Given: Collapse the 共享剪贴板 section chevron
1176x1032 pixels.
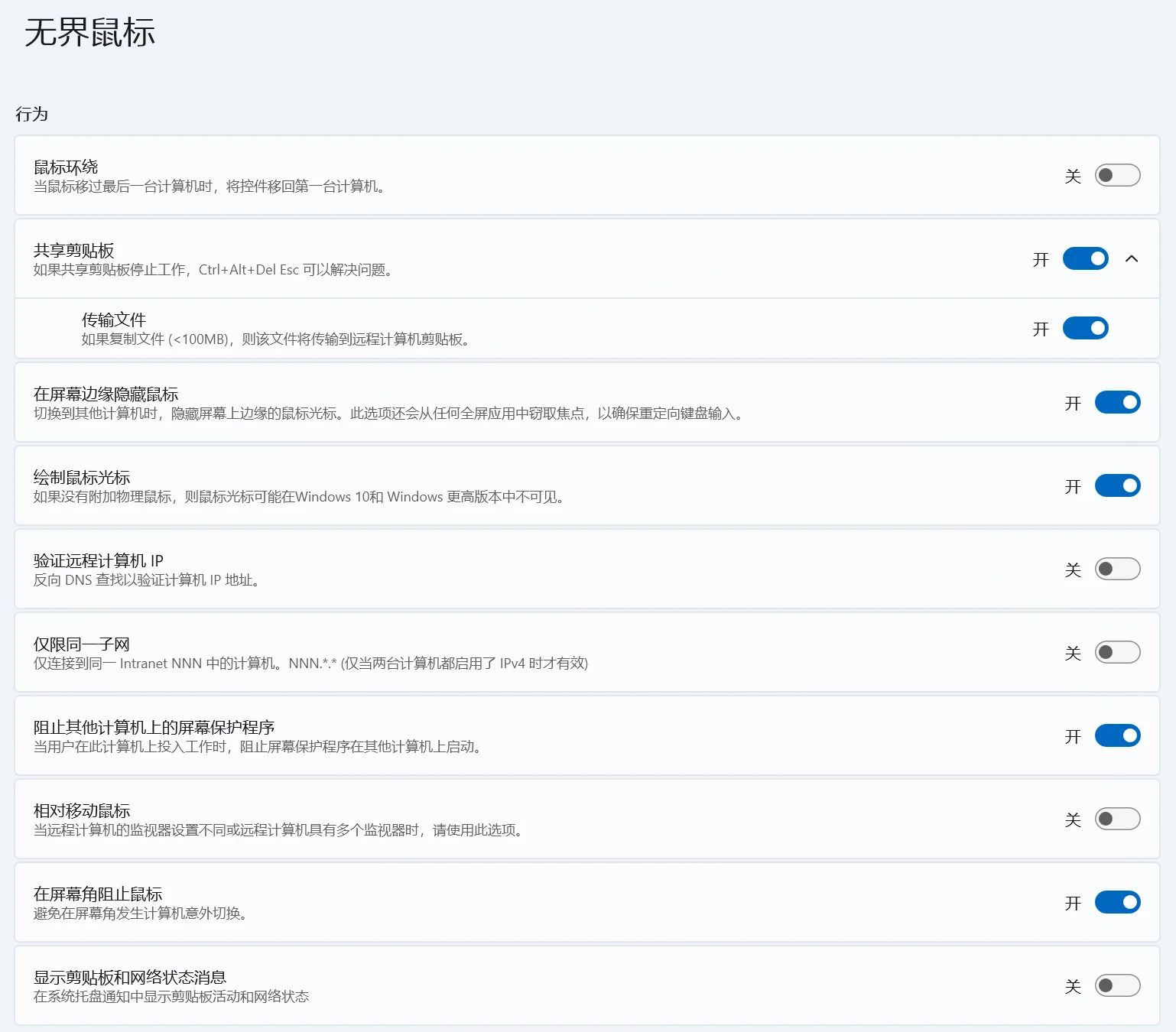Looking at the screenshot, I should (x=1132, y=258).
